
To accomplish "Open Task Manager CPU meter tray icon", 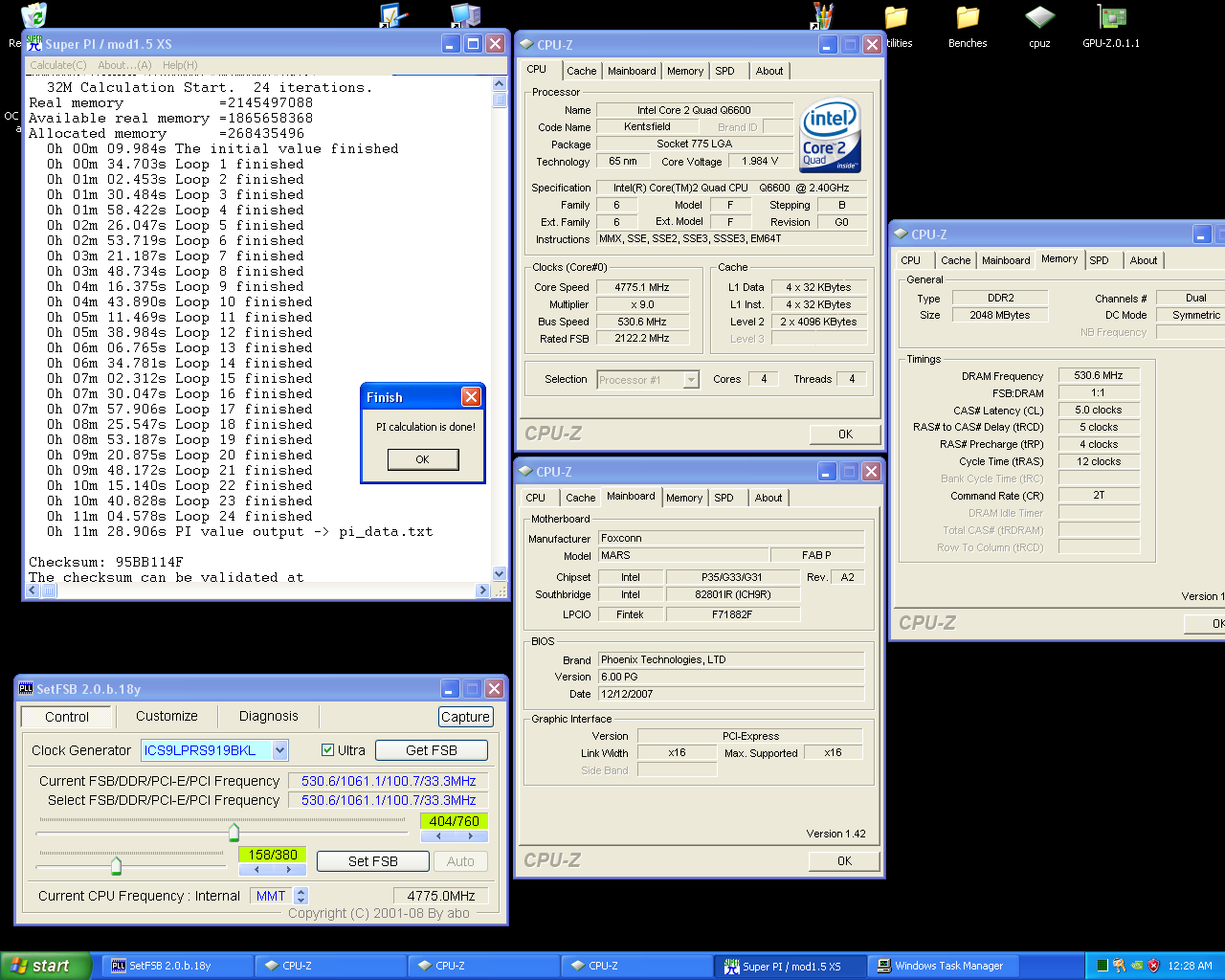I will (x=1102, y=966).
